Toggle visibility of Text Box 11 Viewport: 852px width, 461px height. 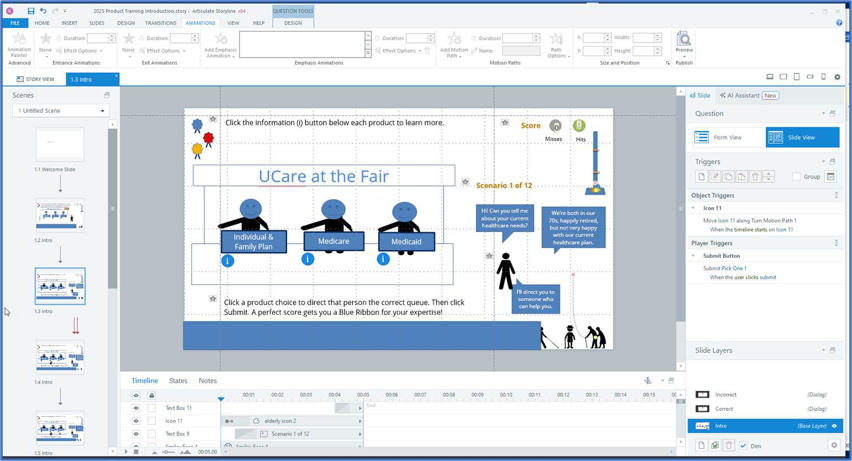(136, 408)
